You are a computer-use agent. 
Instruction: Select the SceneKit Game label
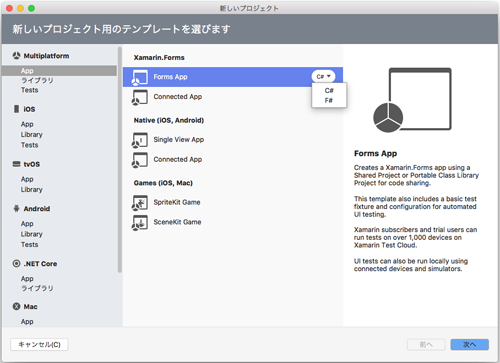click(177, 222)
